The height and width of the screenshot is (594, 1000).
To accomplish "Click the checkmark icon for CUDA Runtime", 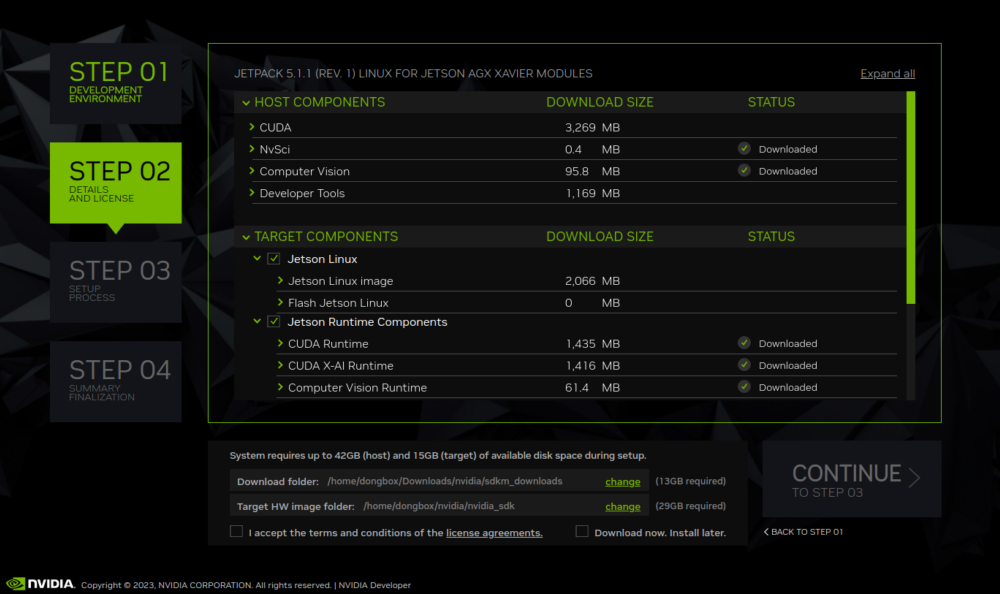I will 743,342.
